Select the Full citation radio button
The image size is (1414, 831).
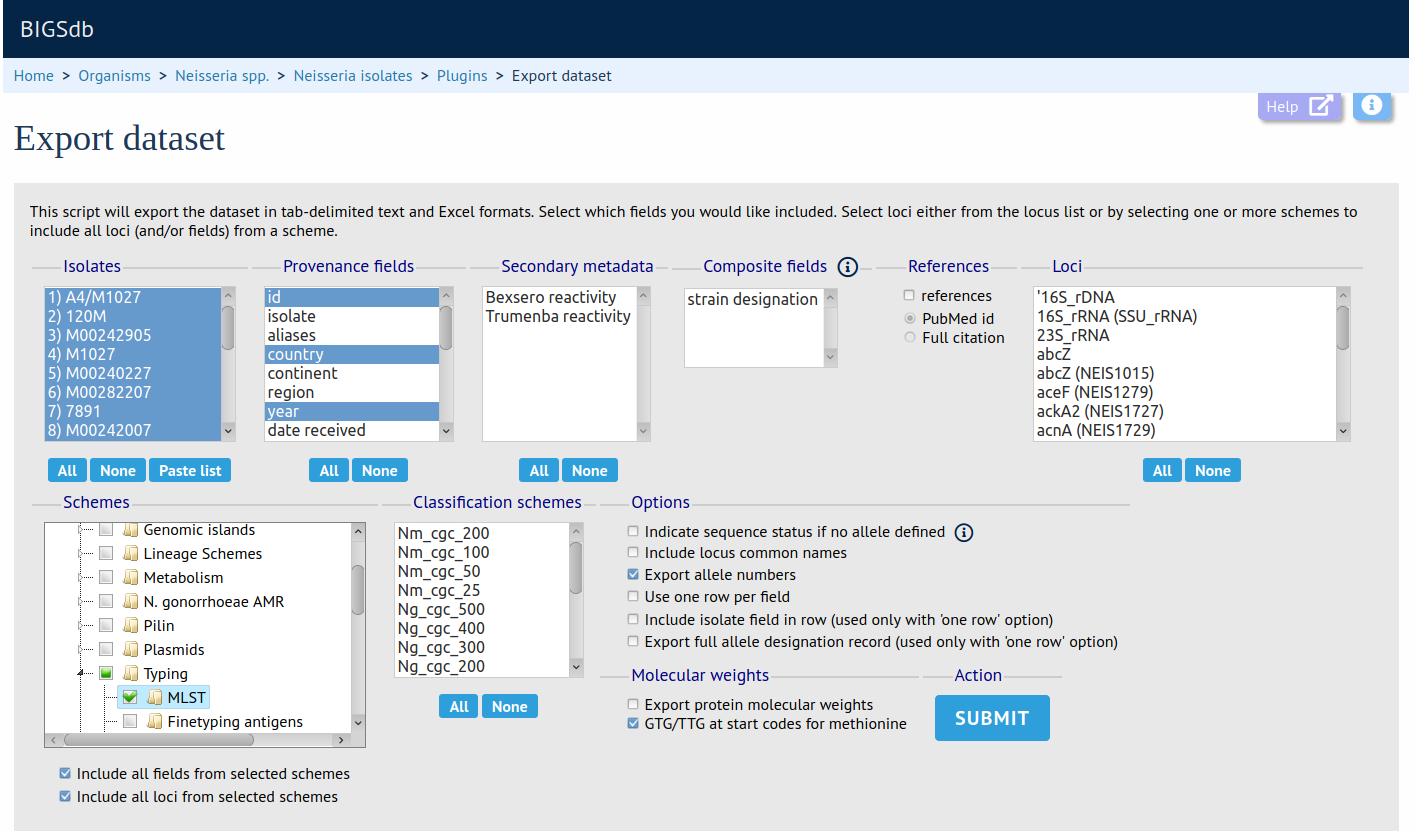pyautogui.click(x=909, y=338)
